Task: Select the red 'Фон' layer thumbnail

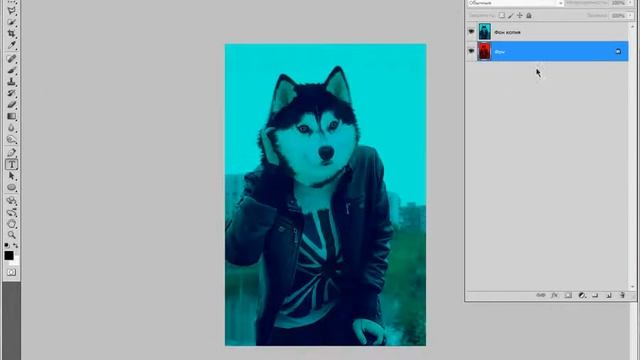Action: tap(484, 51)
